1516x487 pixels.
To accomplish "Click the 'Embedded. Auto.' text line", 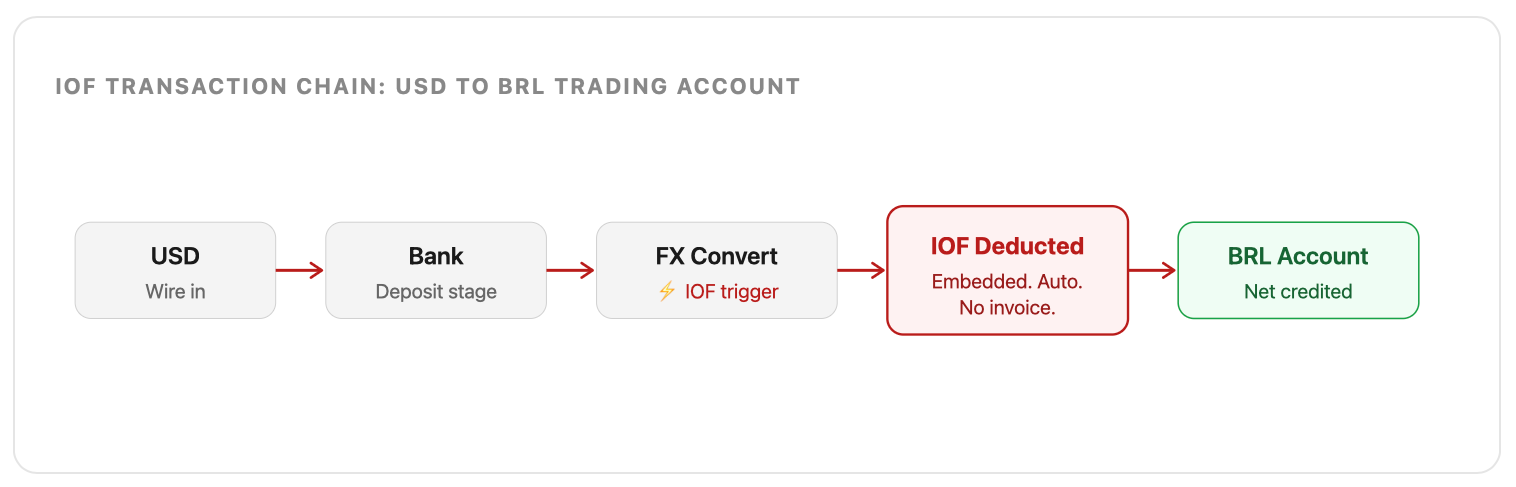I will tap(1008, 282).
